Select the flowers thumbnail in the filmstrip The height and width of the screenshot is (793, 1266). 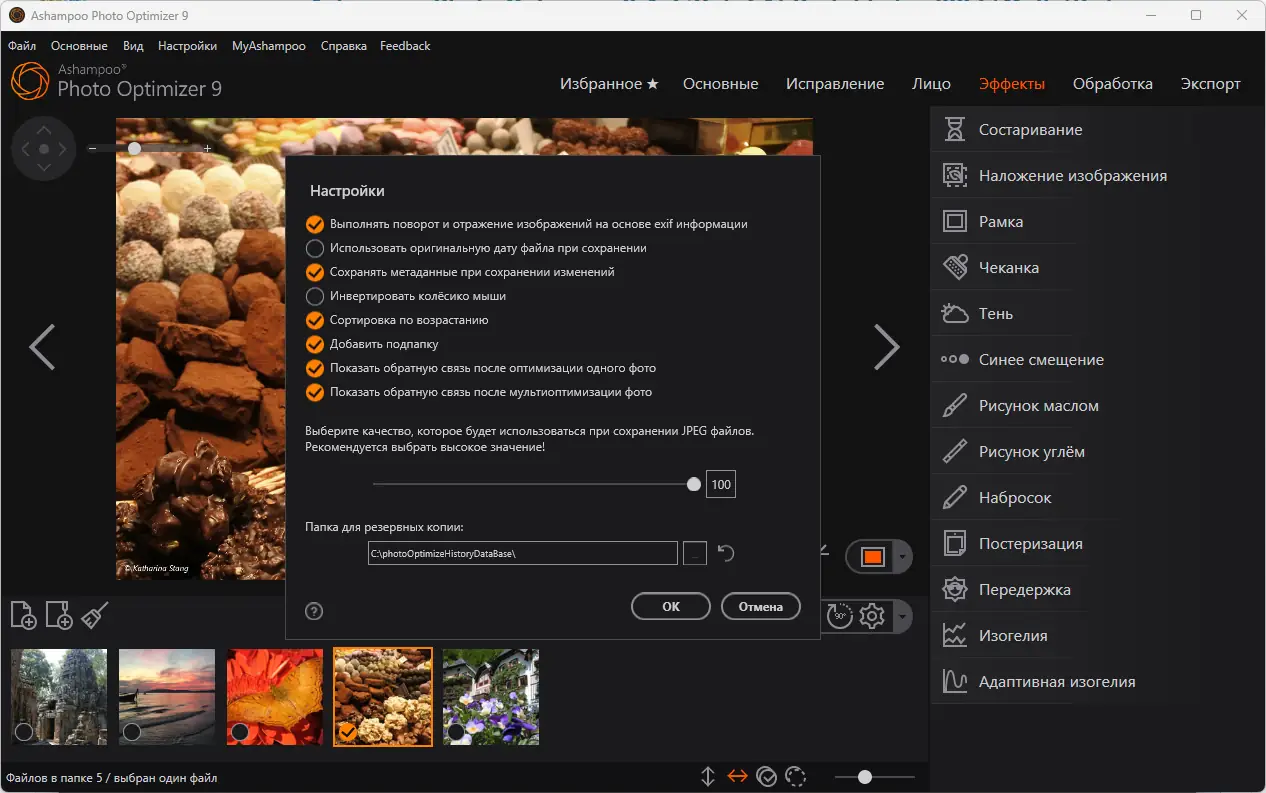coord(490,697)
